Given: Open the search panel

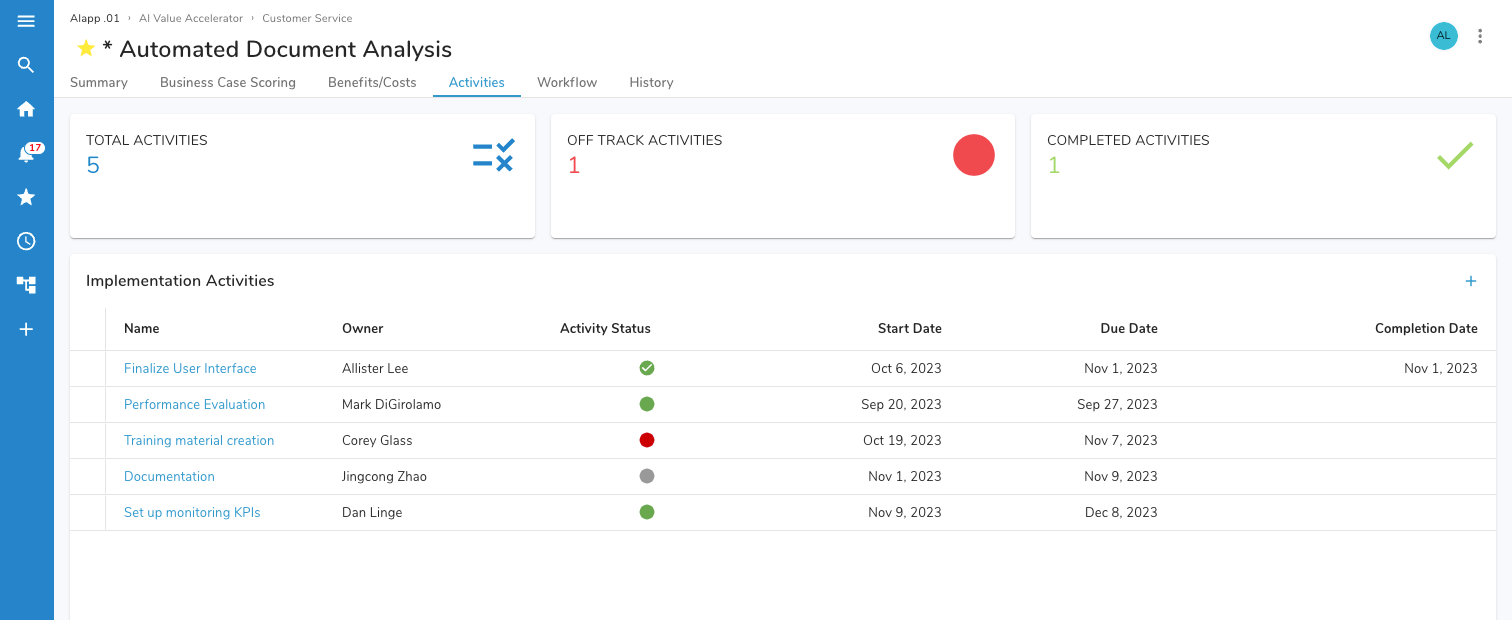Looking at the screenshot, I should pyautogui.click(x=26, y=64).
